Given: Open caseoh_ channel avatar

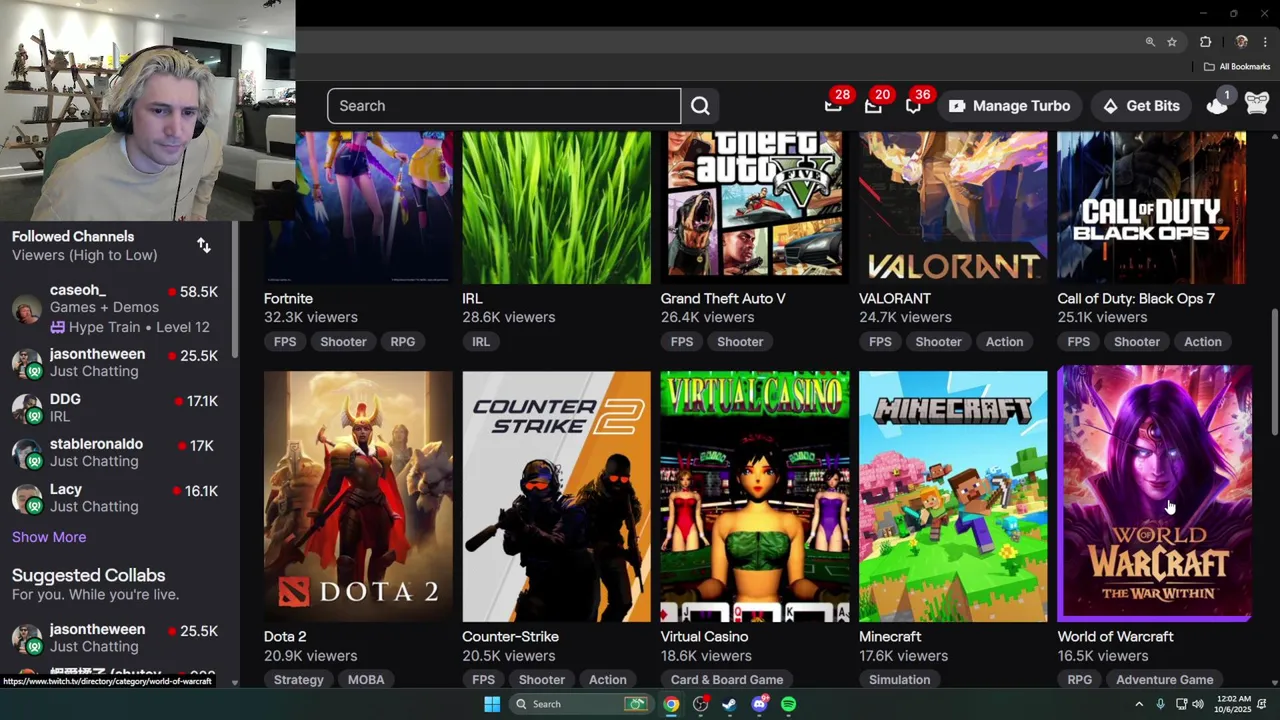Looking at the screenshot, I should coord(27,308).
